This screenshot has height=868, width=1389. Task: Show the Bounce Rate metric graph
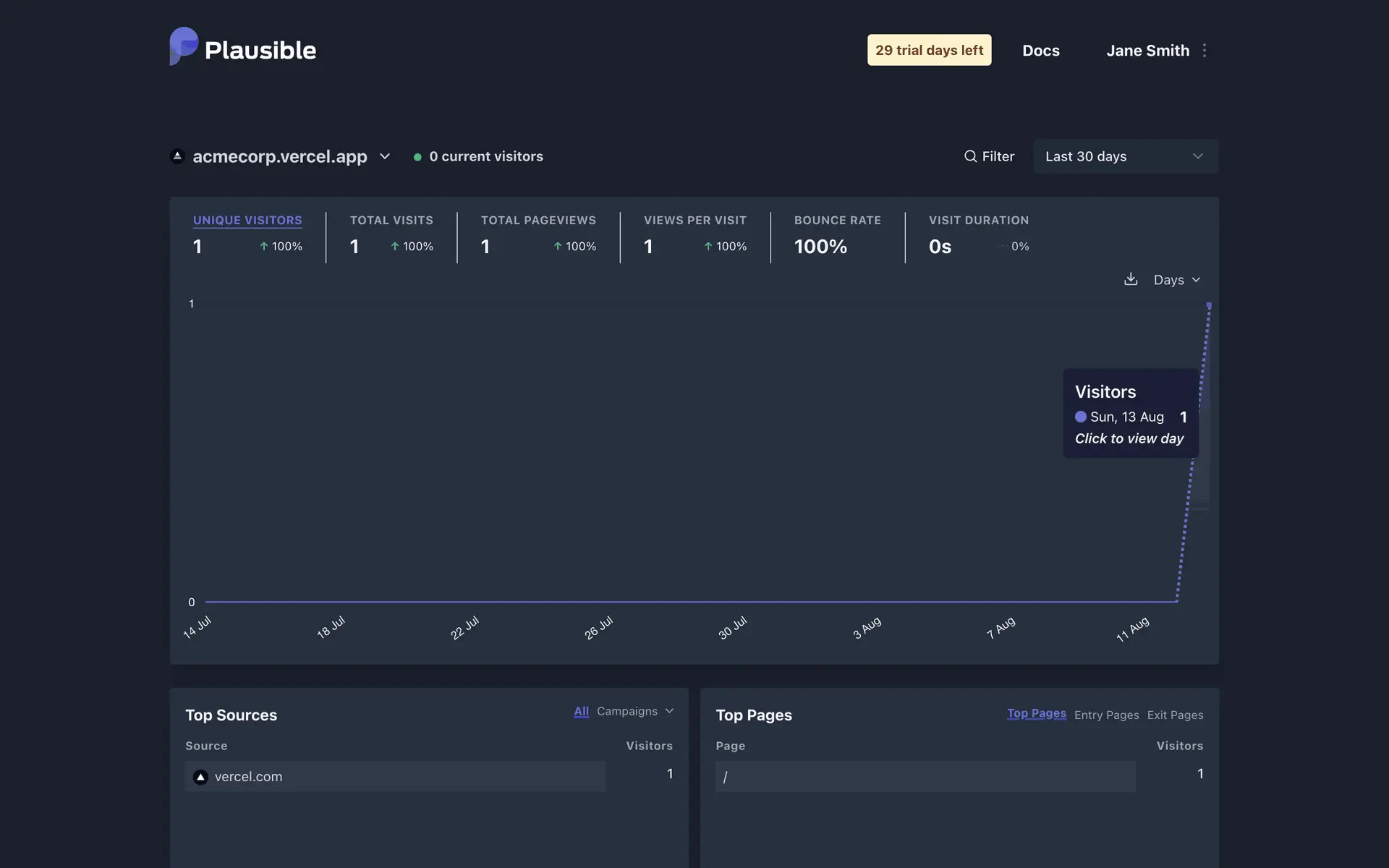[837, 220]
